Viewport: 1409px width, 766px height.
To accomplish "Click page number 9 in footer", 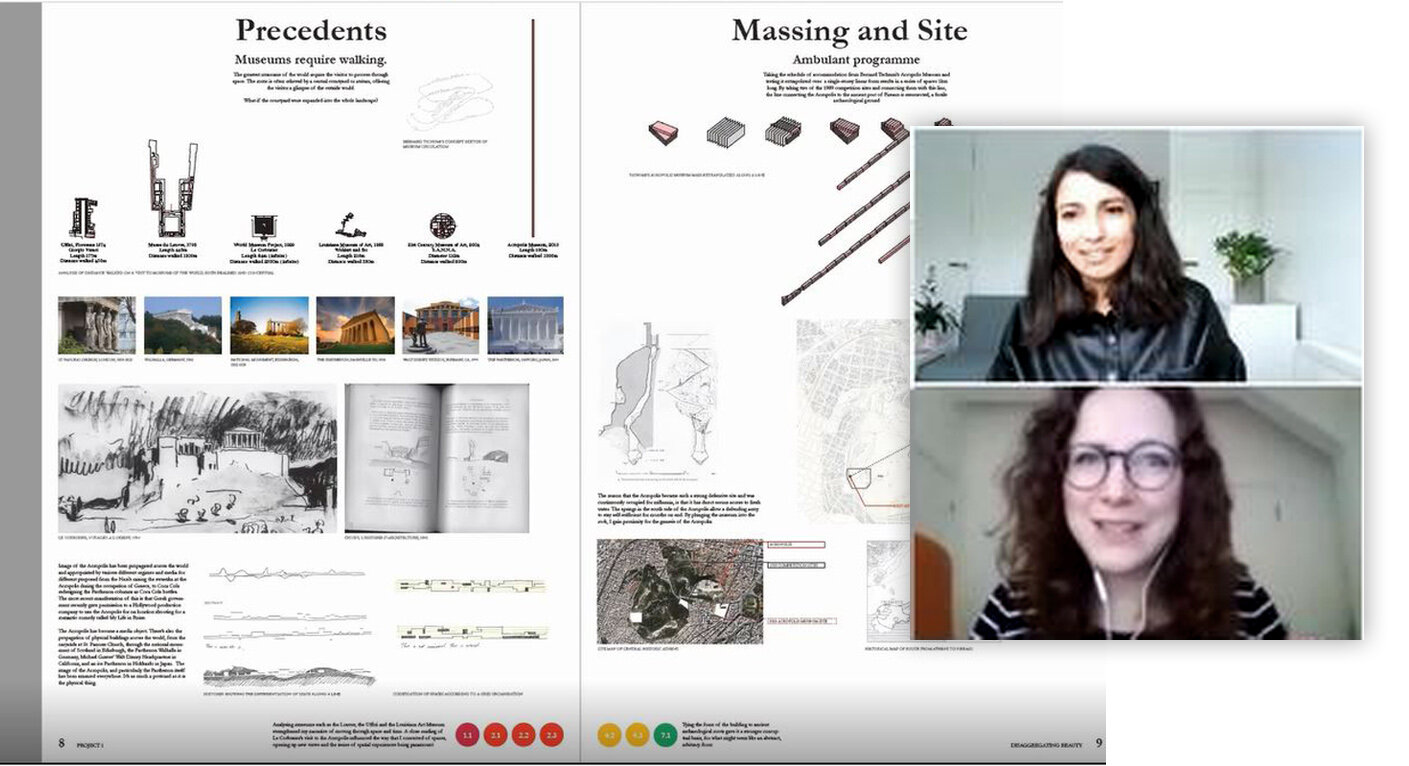I will point(1099,742).
